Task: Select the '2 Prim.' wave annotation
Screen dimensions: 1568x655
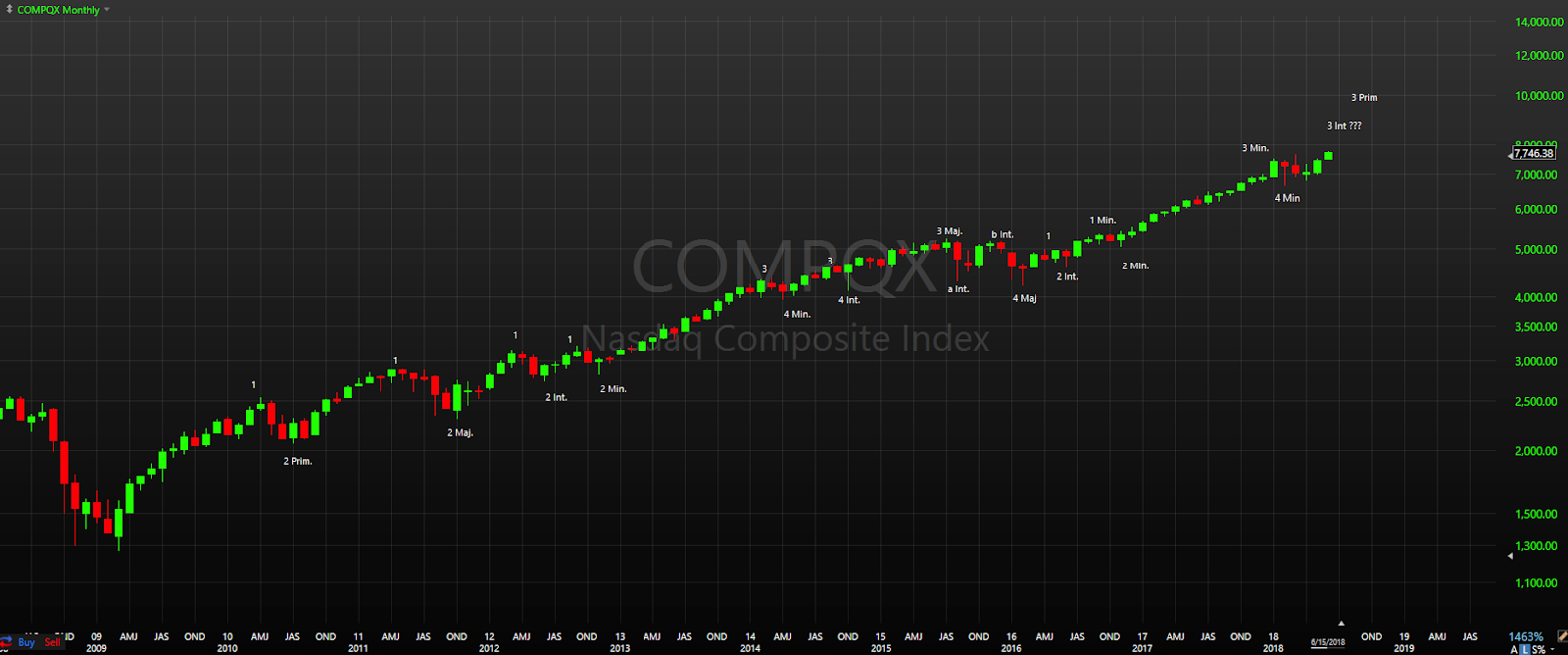Action: coord(298,461)
